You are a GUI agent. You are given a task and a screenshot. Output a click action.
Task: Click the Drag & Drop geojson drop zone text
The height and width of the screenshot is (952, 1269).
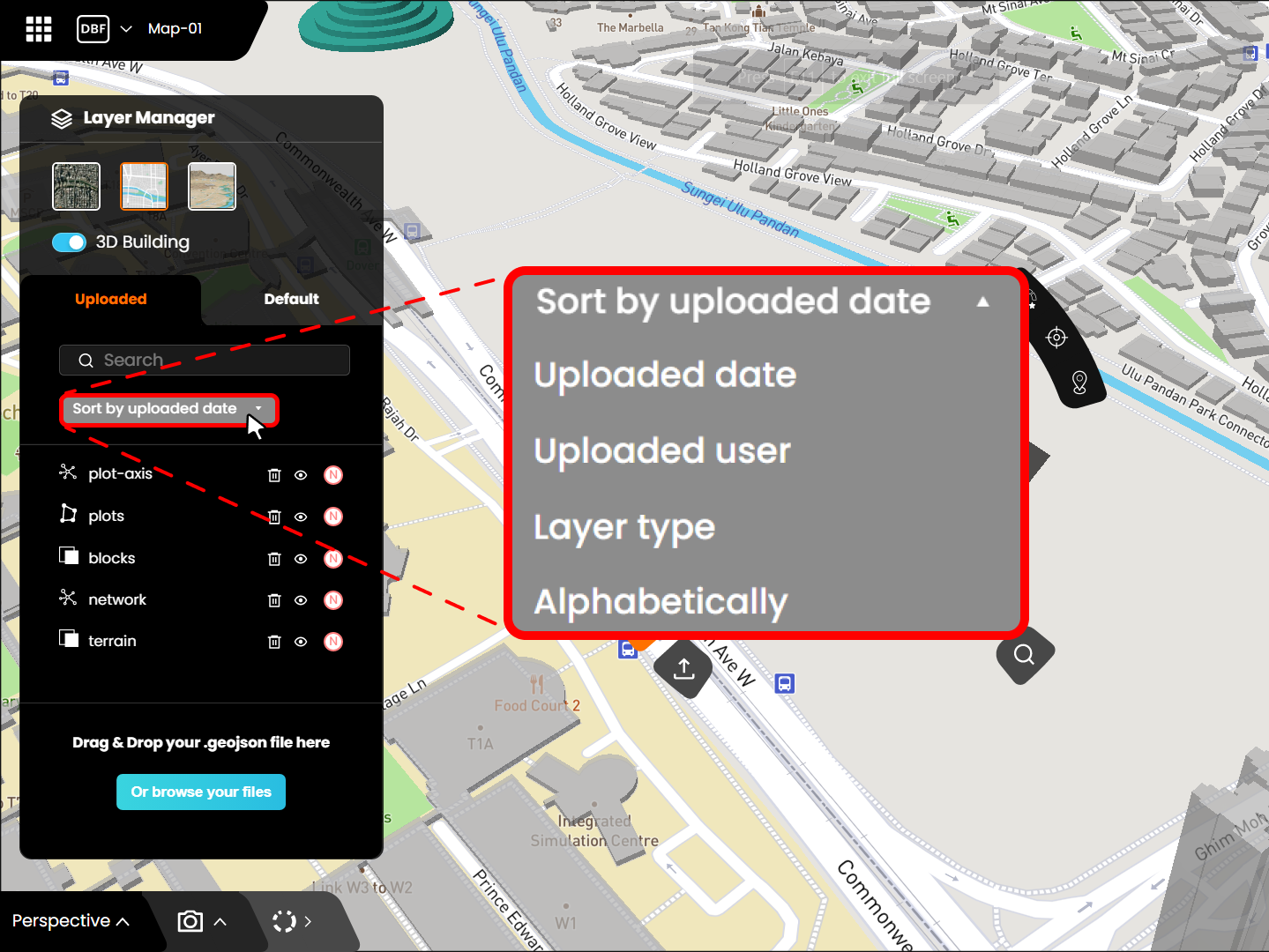(x=201, y=742)
